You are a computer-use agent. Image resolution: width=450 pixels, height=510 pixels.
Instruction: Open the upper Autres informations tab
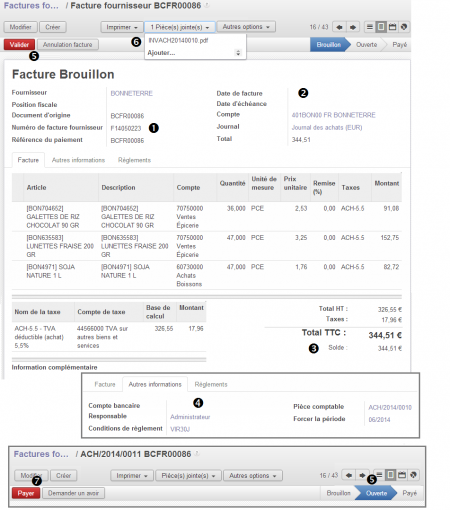tap(78, 160)
